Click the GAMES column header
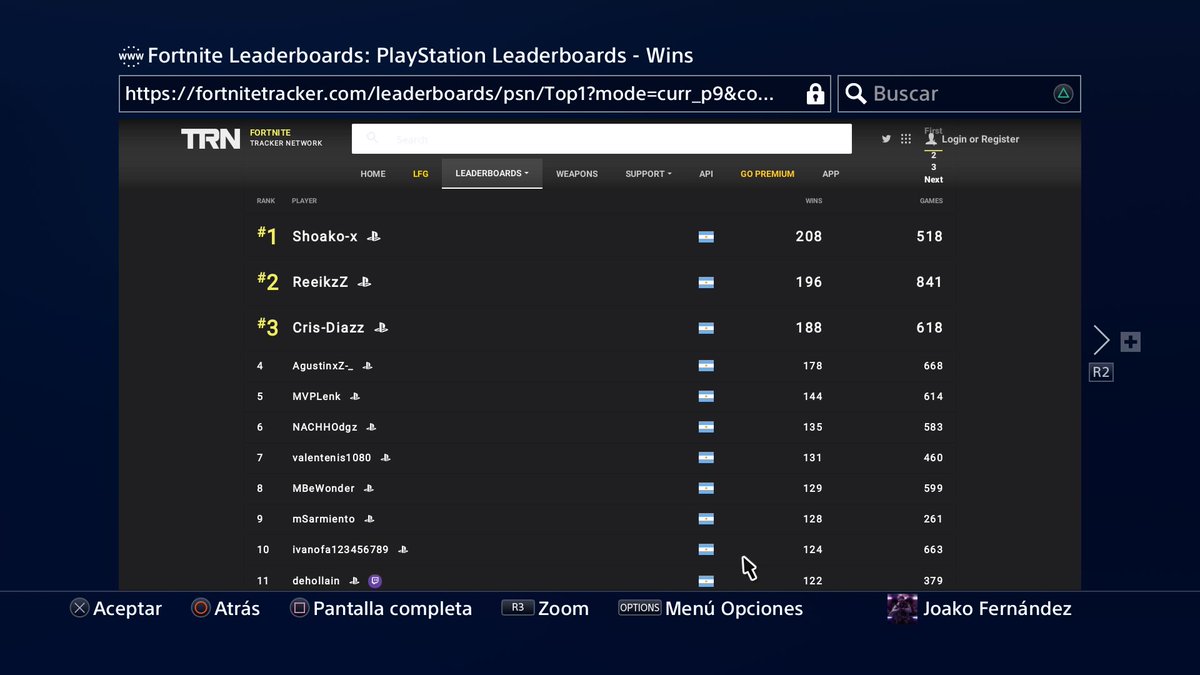The height and width of the screenshot is (675, 1200). 931,201
